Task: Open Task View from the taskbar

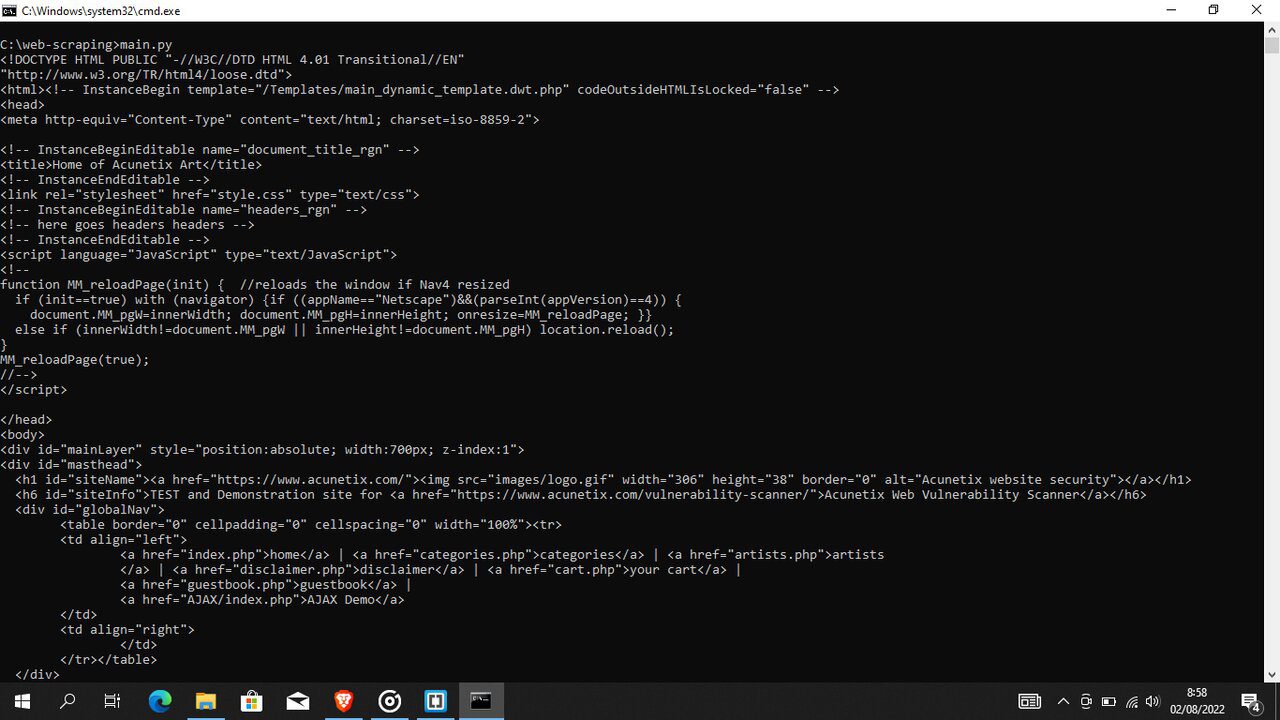Action: 112,700
